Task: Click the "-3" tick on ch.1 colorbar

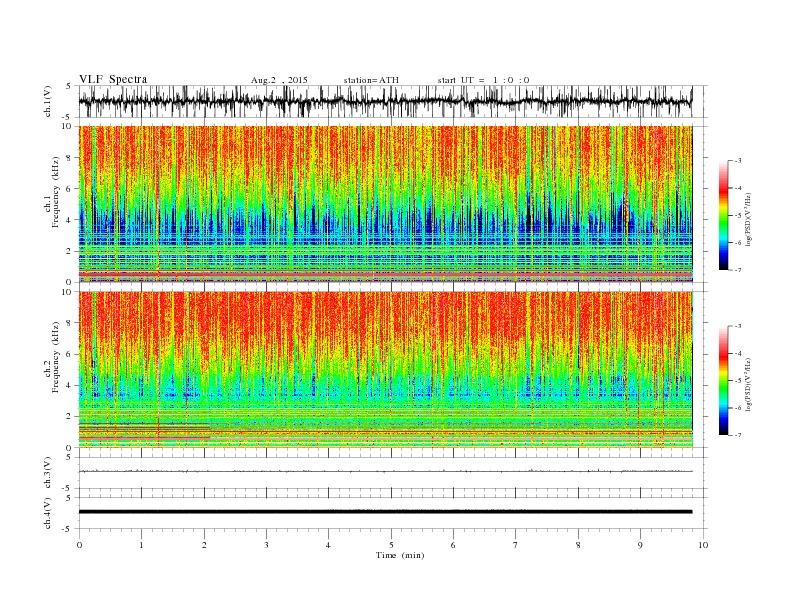Action: point(738,161)
